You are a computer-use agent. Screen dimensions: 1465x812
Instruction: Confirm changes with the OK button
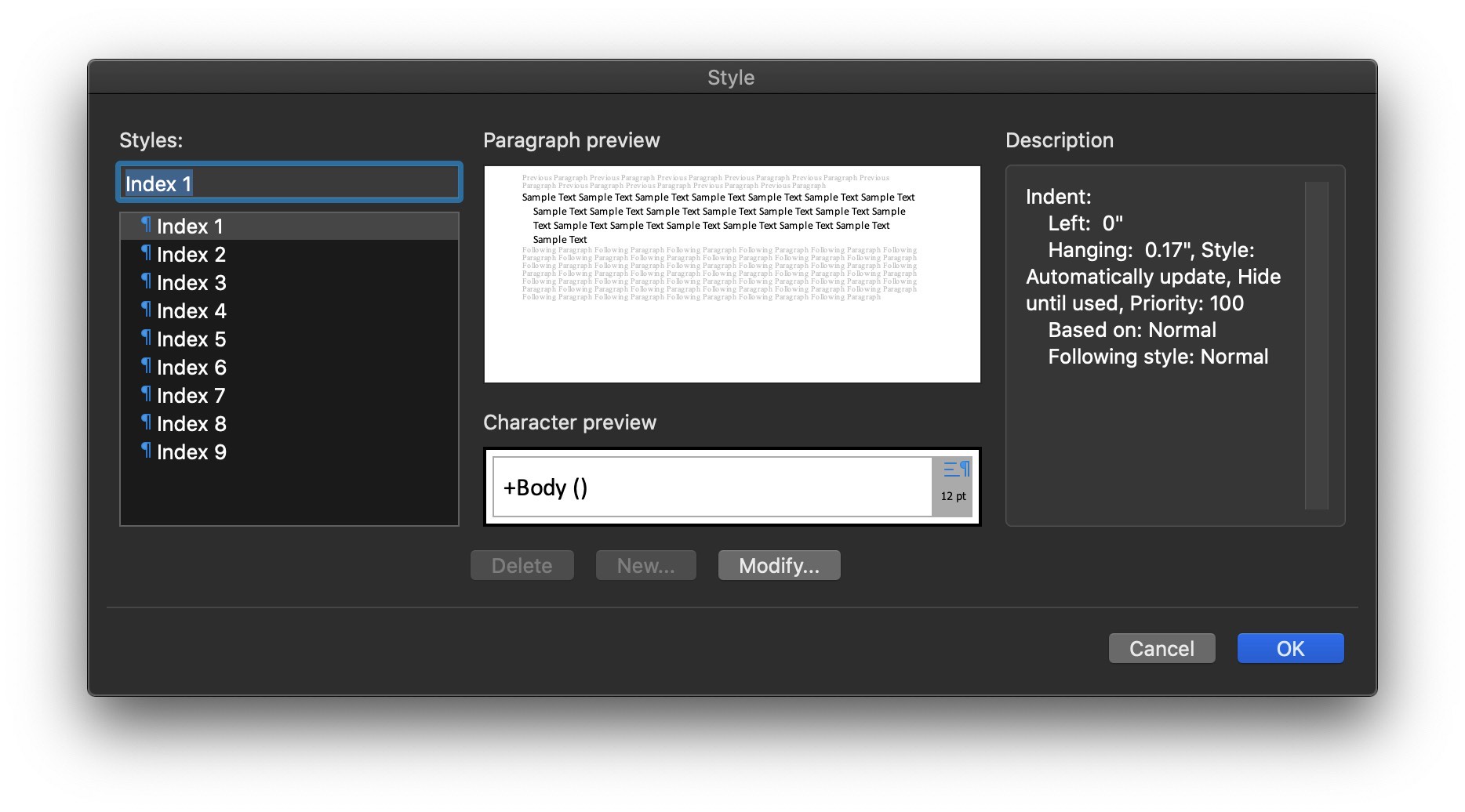(1290, 648)
